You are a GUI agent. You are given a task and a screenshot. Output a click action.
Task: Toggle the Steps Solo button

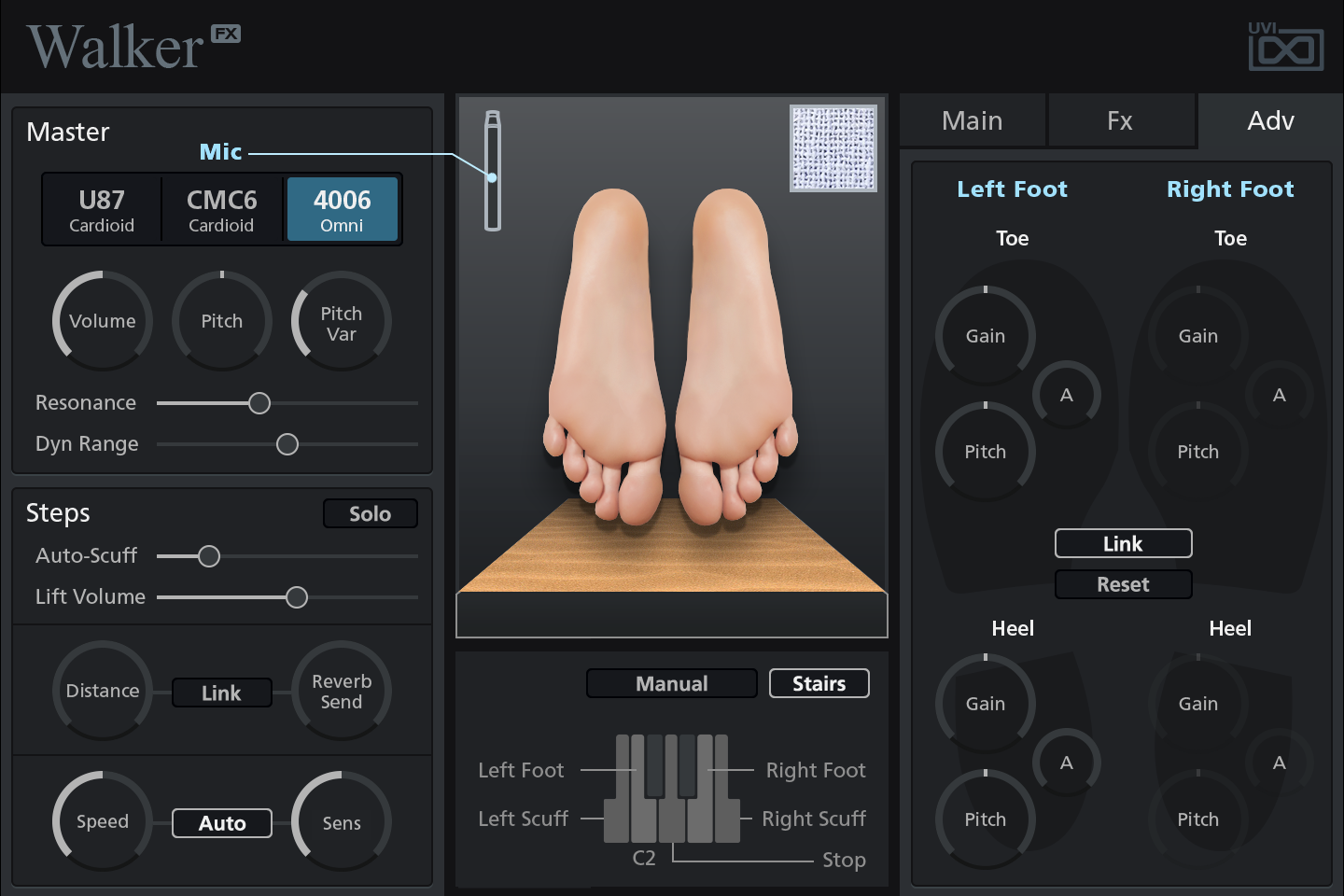pyautogui.click(x=370, y=513)
